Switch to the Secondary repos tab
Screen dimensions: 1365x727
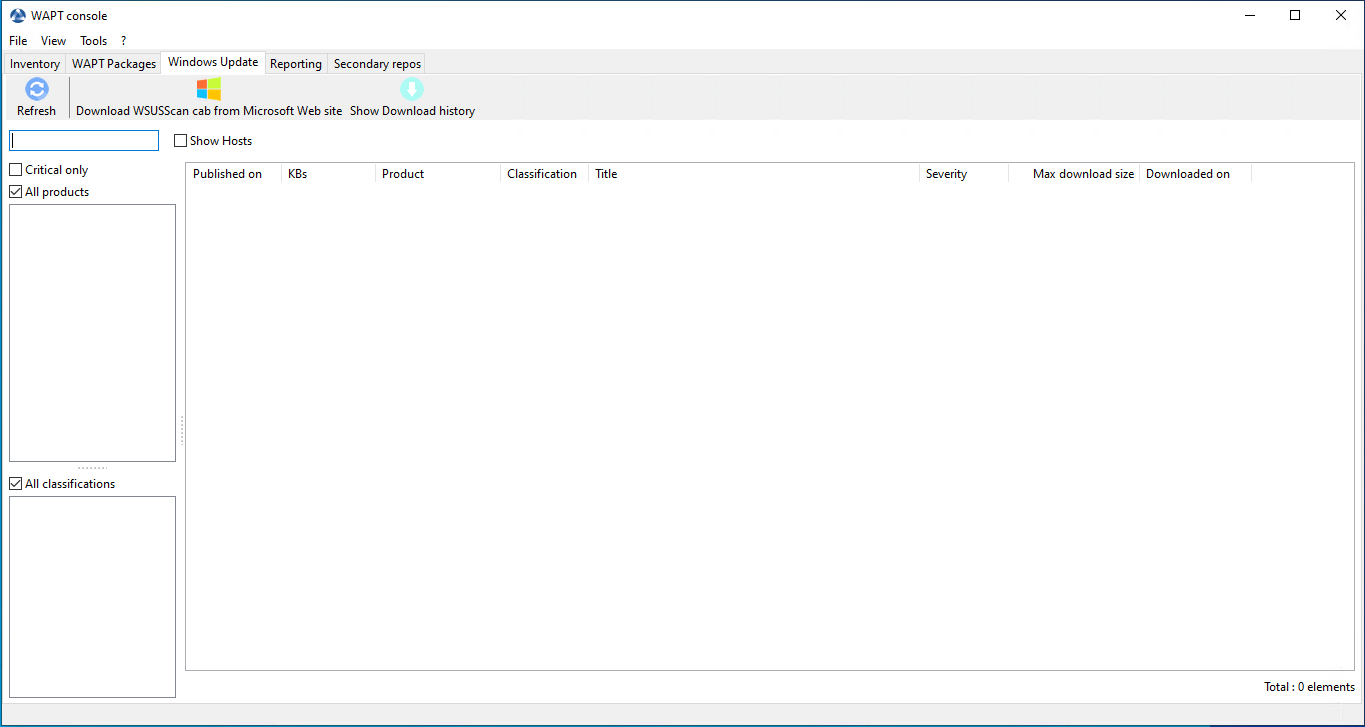point(376,63)
